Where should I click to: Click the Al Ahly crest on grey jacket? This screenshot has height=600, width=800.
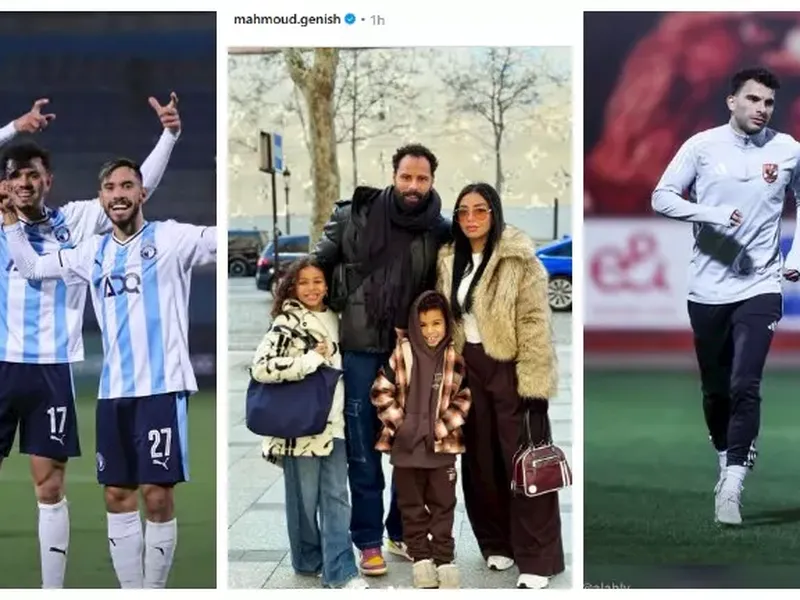(769, 173)
